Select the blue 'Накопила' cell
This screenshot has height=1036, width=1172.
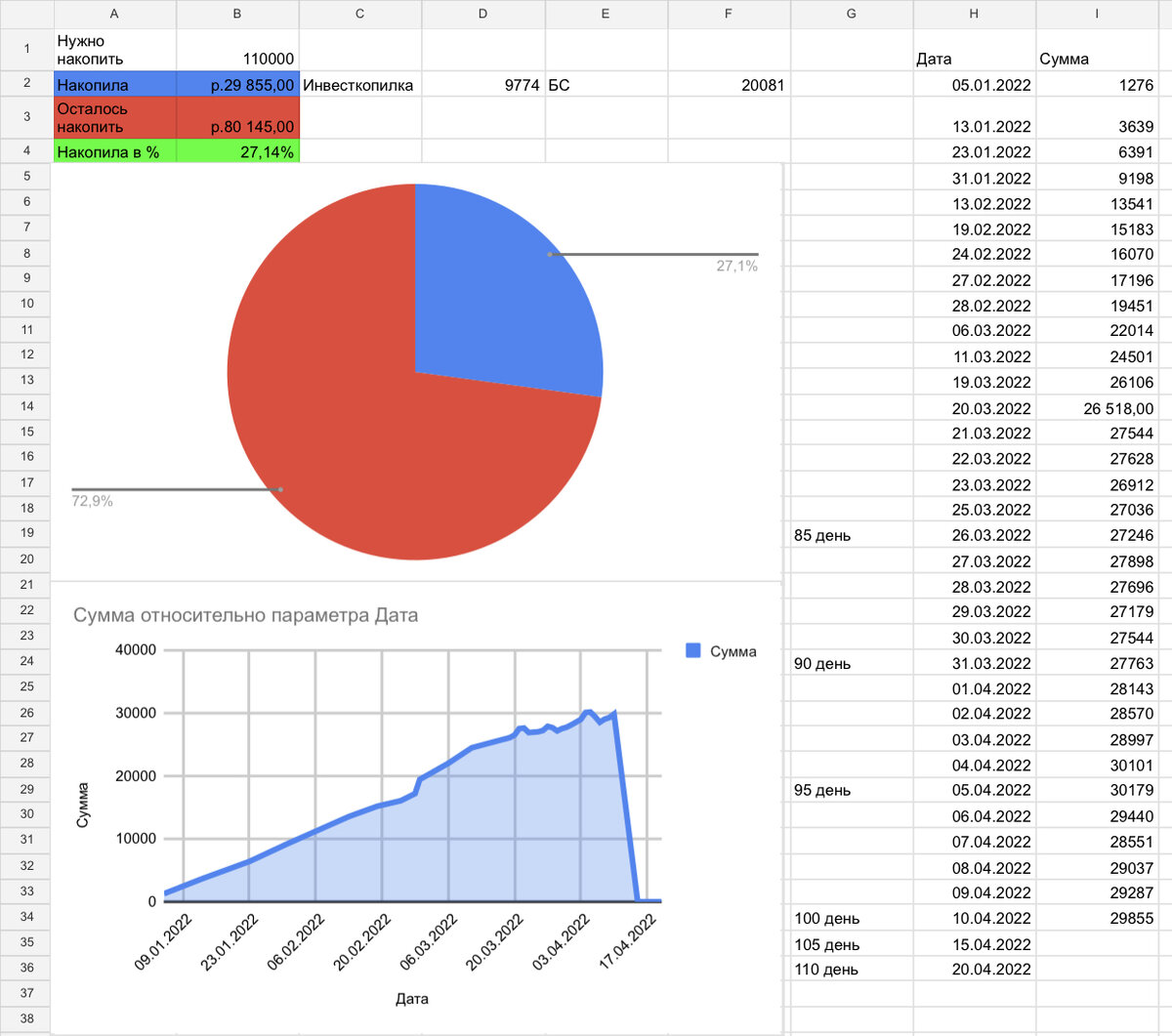[115, 85]
